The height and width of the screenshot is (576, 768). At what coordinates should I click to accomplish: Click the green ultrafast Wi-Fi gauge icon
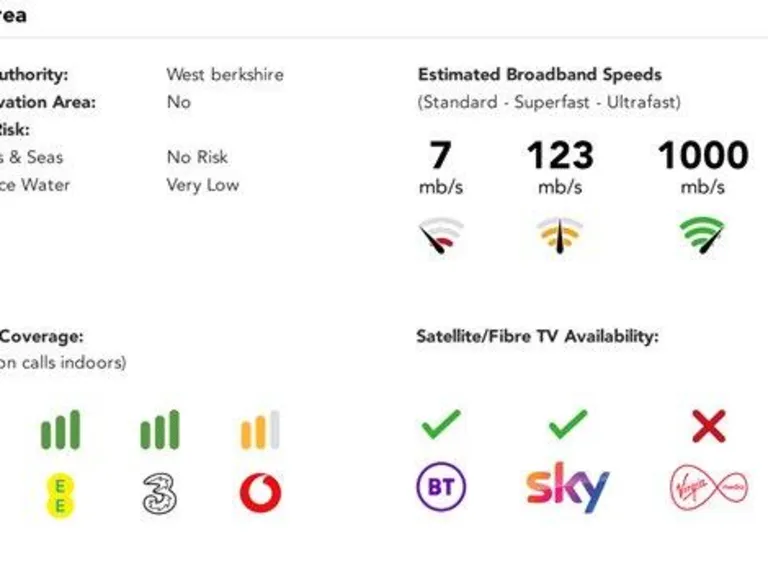(x=701, y=235)
